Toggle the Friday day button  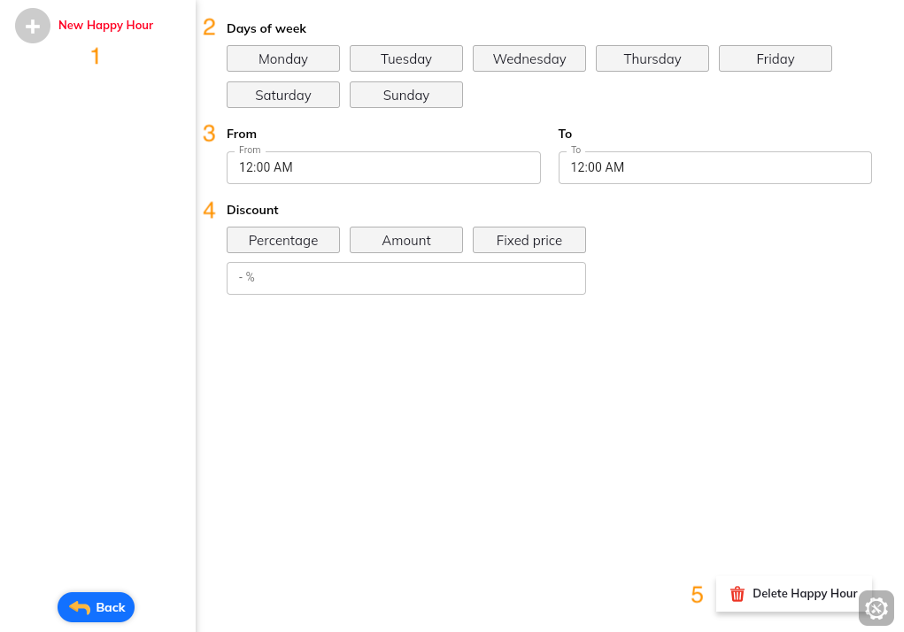pyautogui.click(x=775, y=59)
